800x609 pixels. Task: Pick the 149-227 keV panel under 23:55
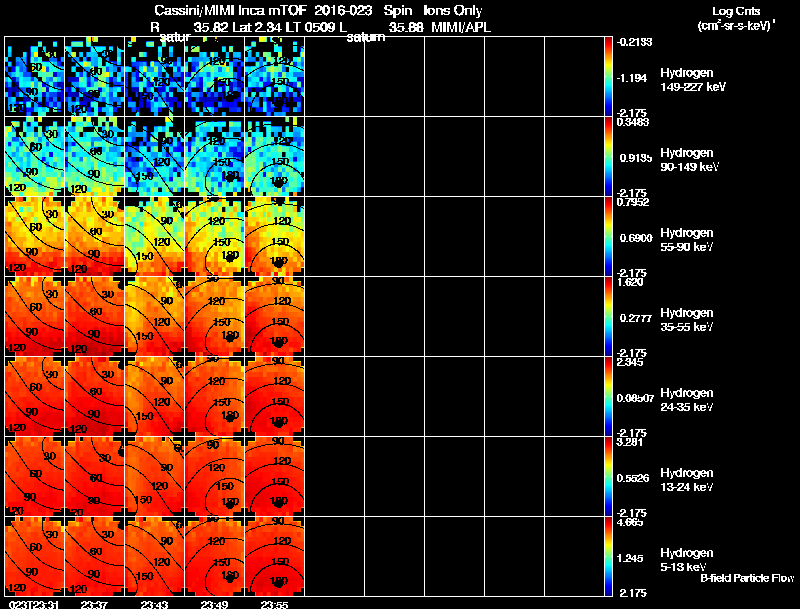coord(274,77)
